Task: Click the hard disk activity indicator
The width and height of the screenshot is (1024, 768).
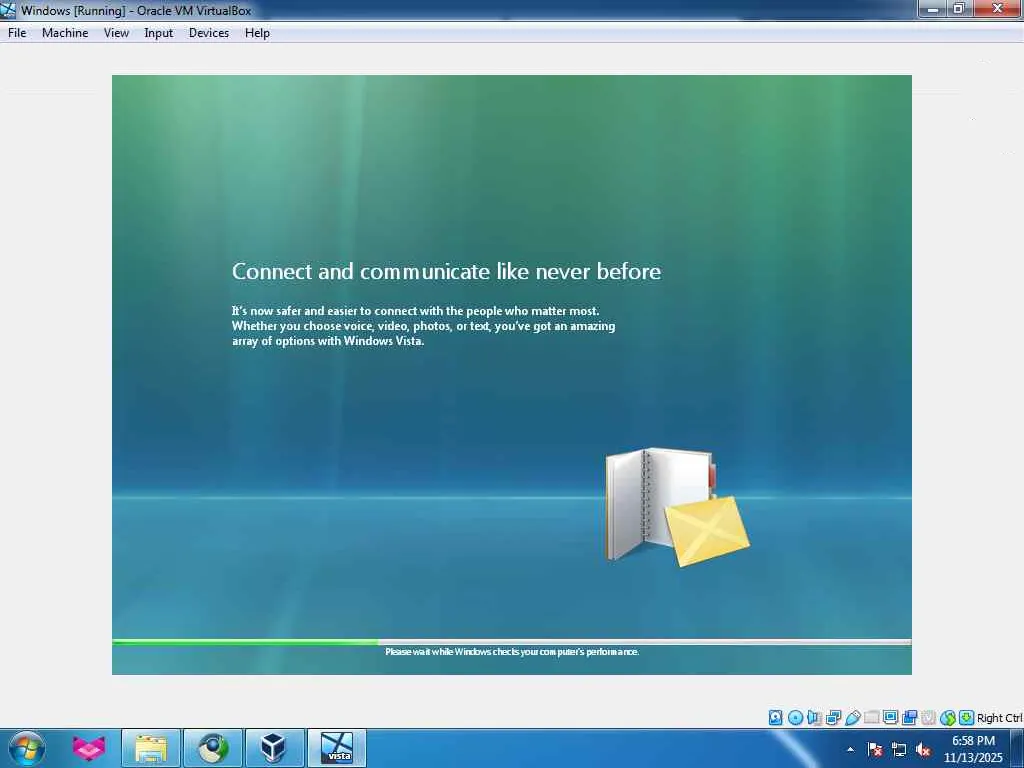Action: click(775, 718)
